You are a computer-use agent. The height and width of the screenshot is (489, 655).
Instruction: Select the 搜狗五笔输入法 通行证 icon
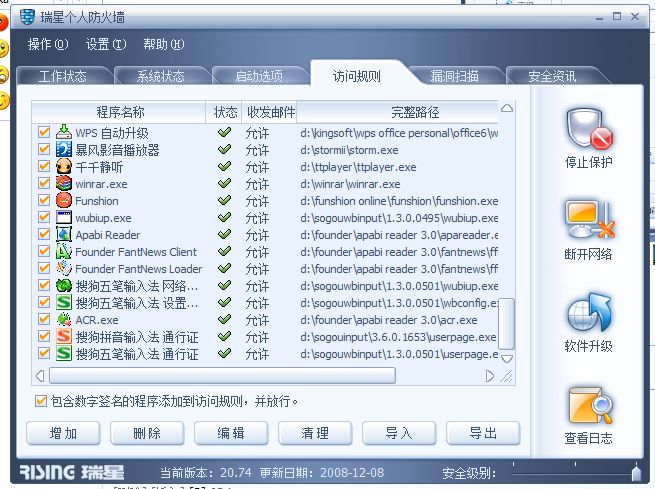pos(64,353)
